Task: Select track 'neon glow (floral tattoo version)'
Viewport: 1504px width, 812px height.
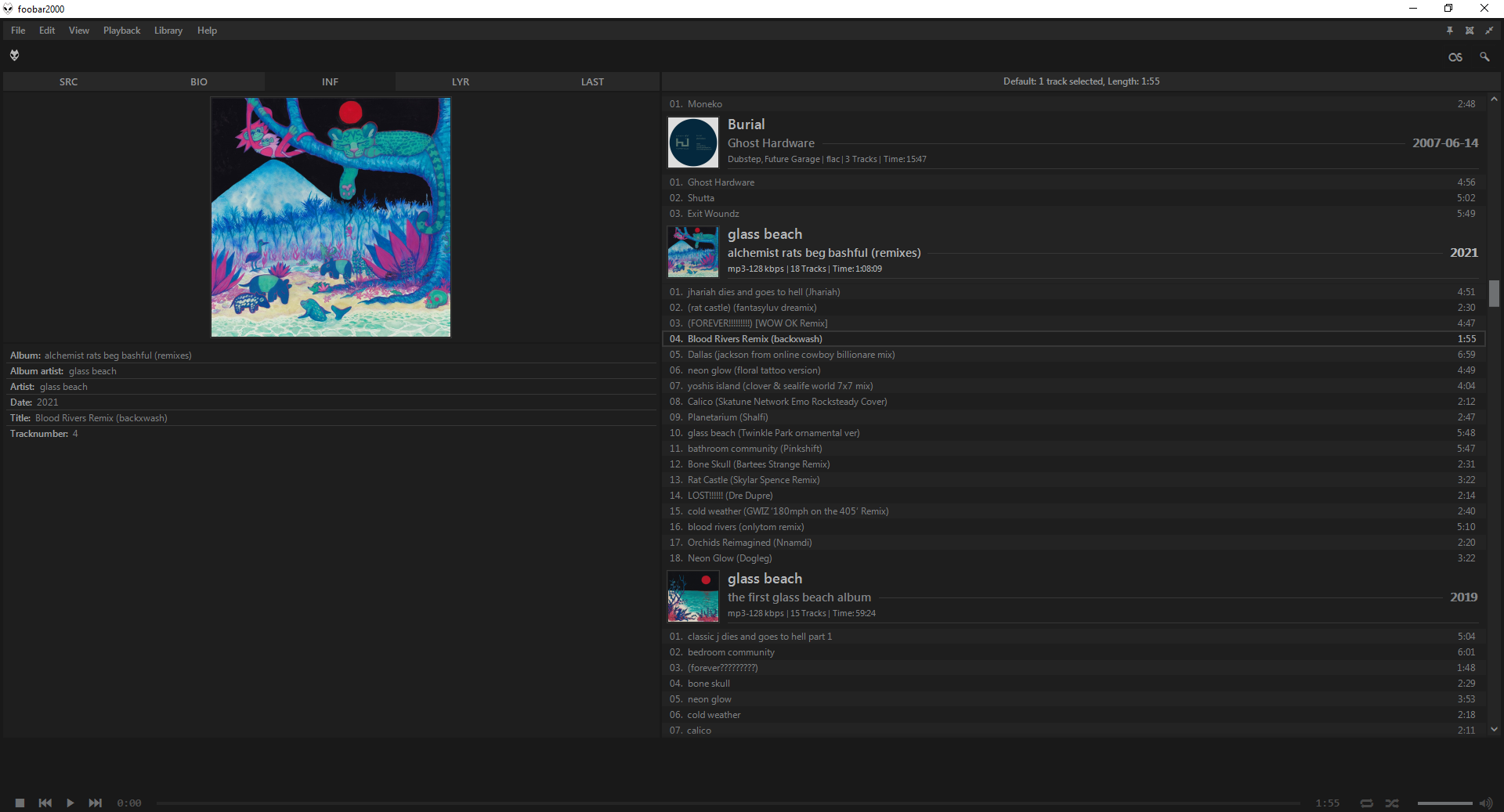Action: click(x=1074, y=370)
